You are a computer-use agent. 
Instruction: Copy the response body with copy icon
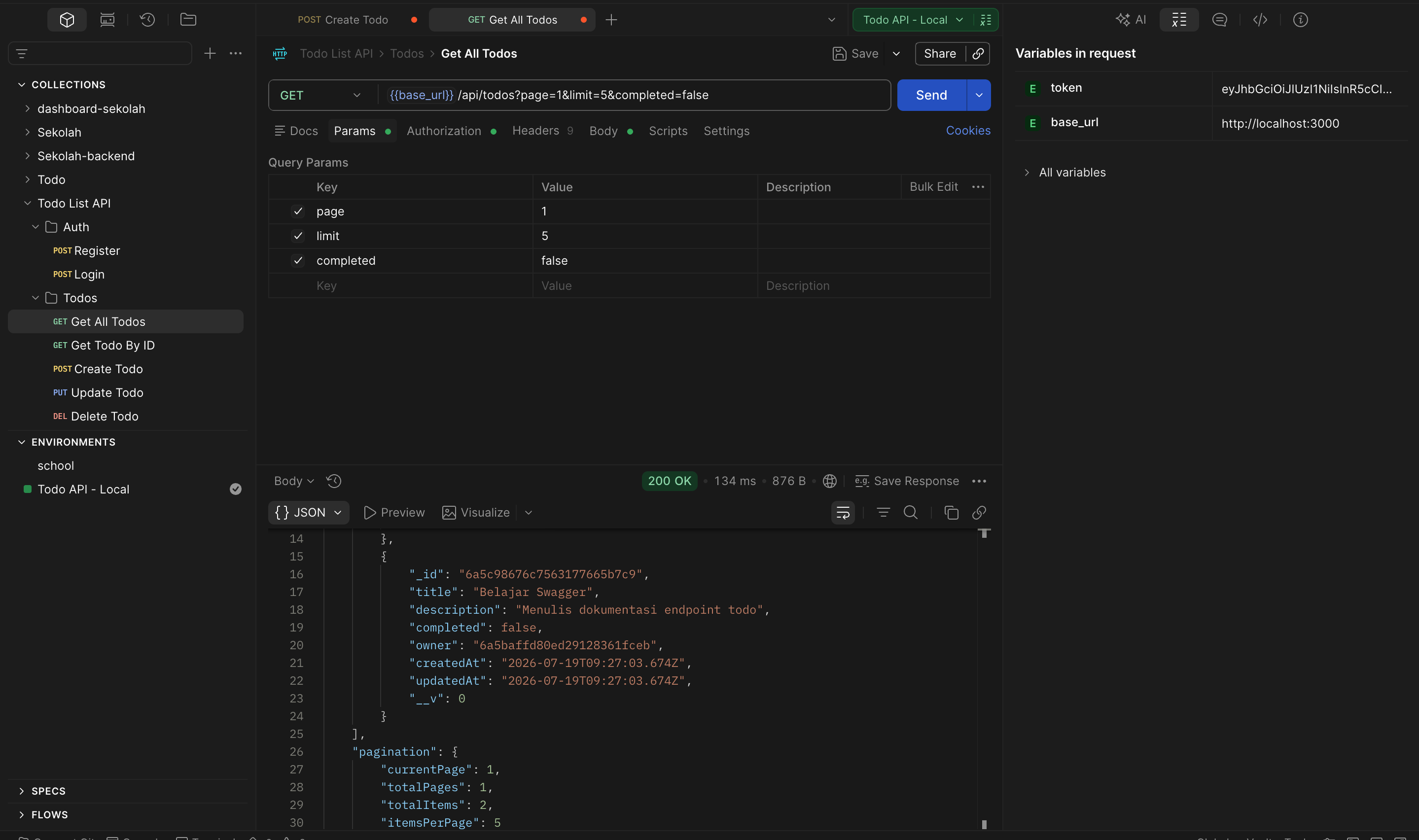point(951,513)
